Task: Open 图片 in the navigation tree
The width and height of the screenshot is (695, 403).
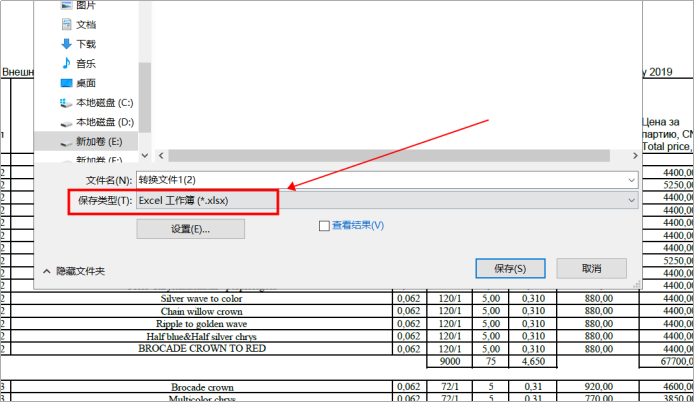Action: pyautogui.click(x=86, y=5)
